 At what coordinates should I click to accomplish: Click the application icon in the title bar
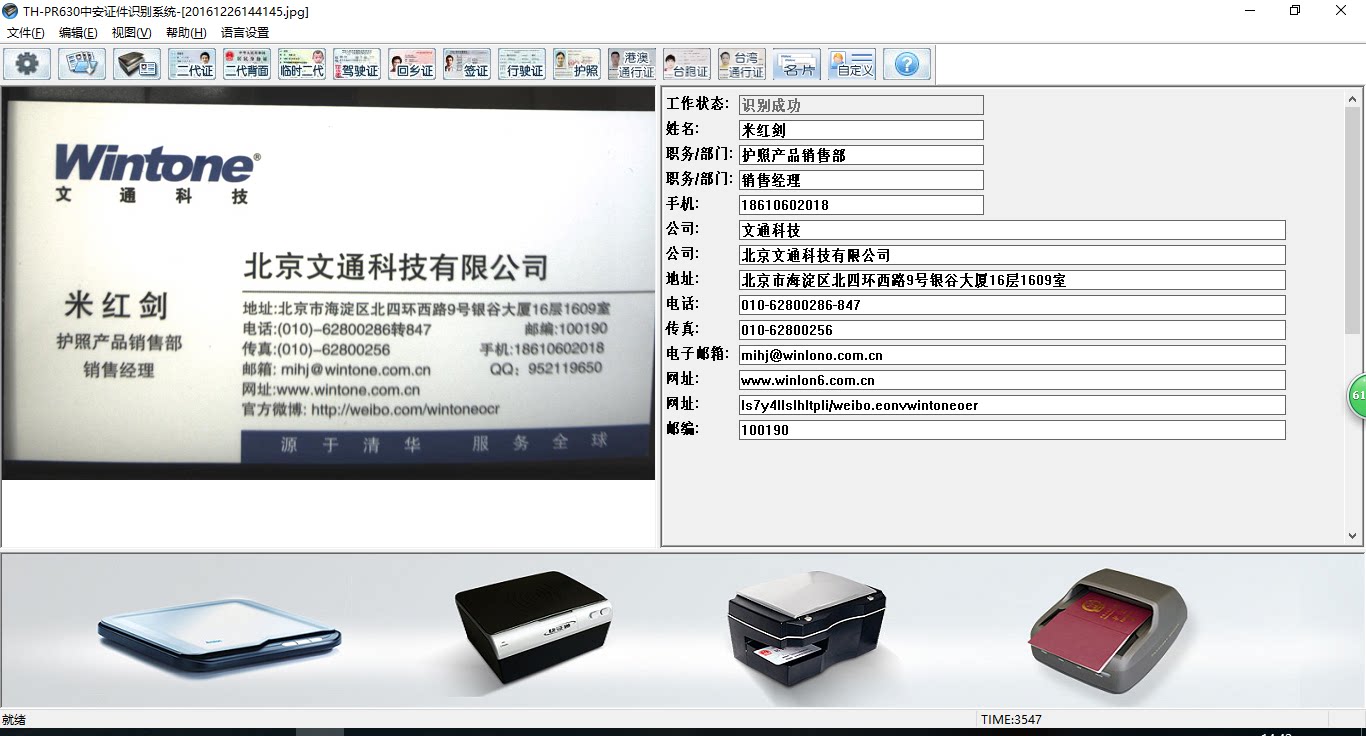tap(10, 11)
